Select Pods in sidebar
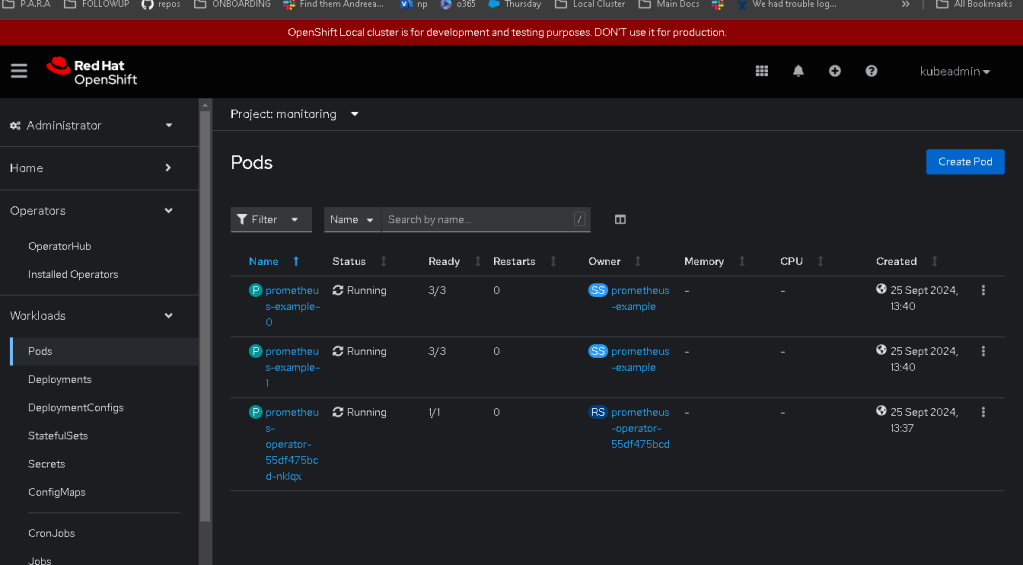 tap(104, 351)
